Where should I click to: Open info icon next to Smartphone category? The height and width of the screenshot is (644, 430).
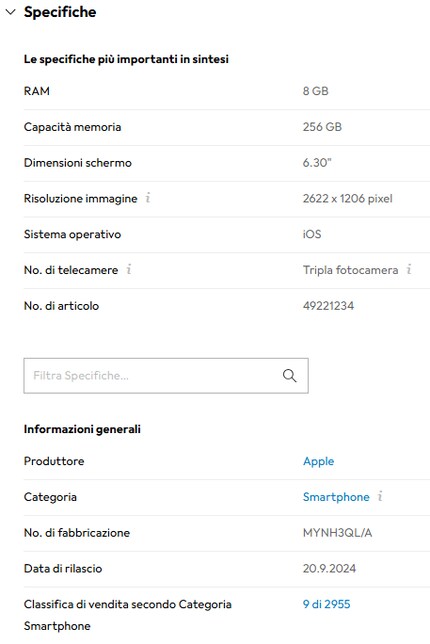(380, 496)
